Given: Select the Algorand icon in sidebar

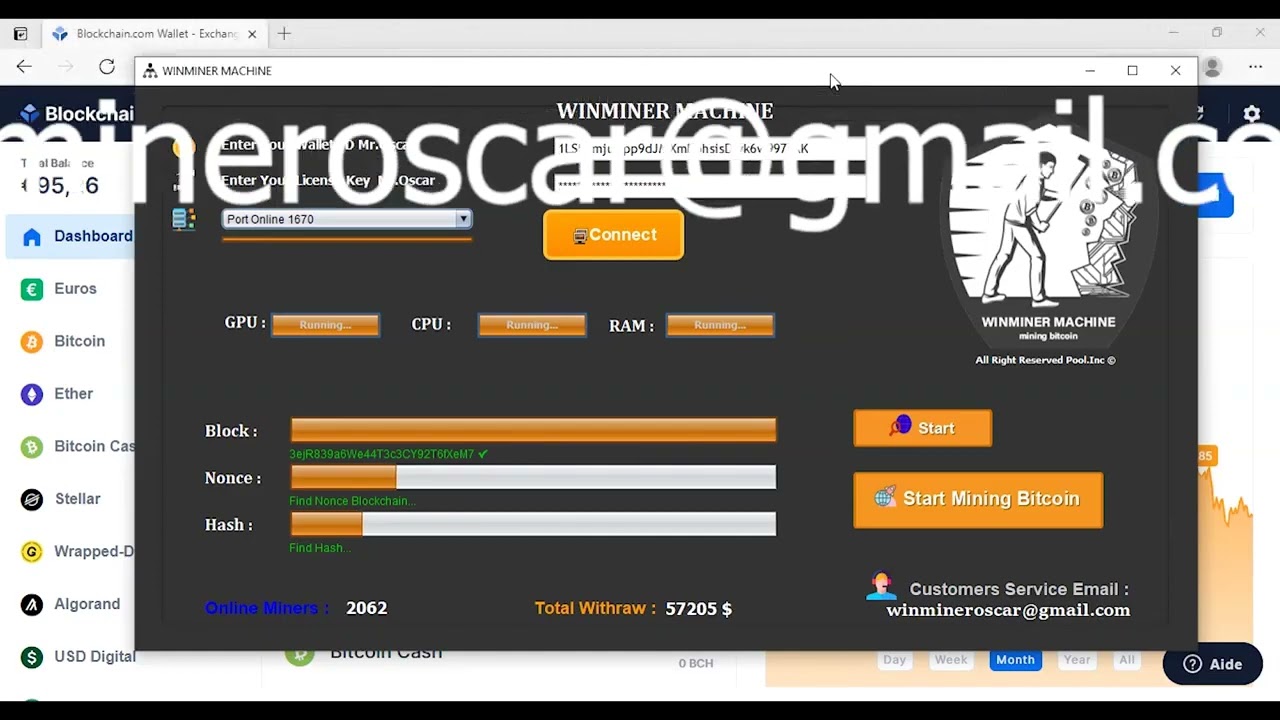Looking at the screenshot, I should tap(32, 604).
